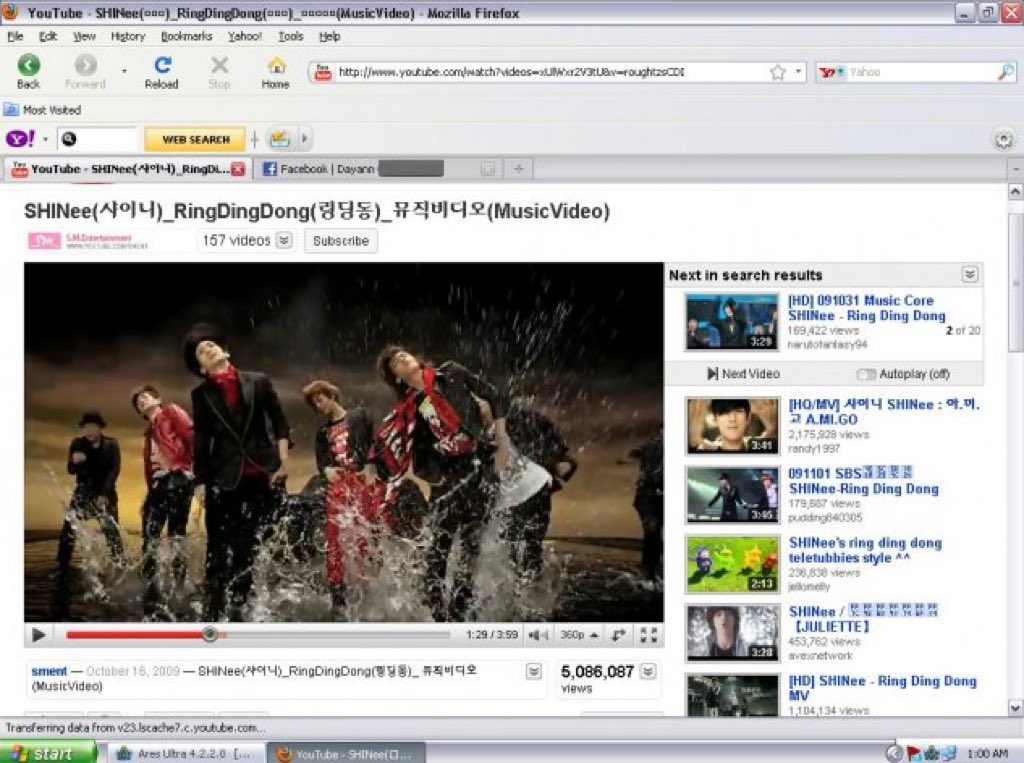Close the YouTube tab
1024x763 pixels.
[x=238, y=169]
